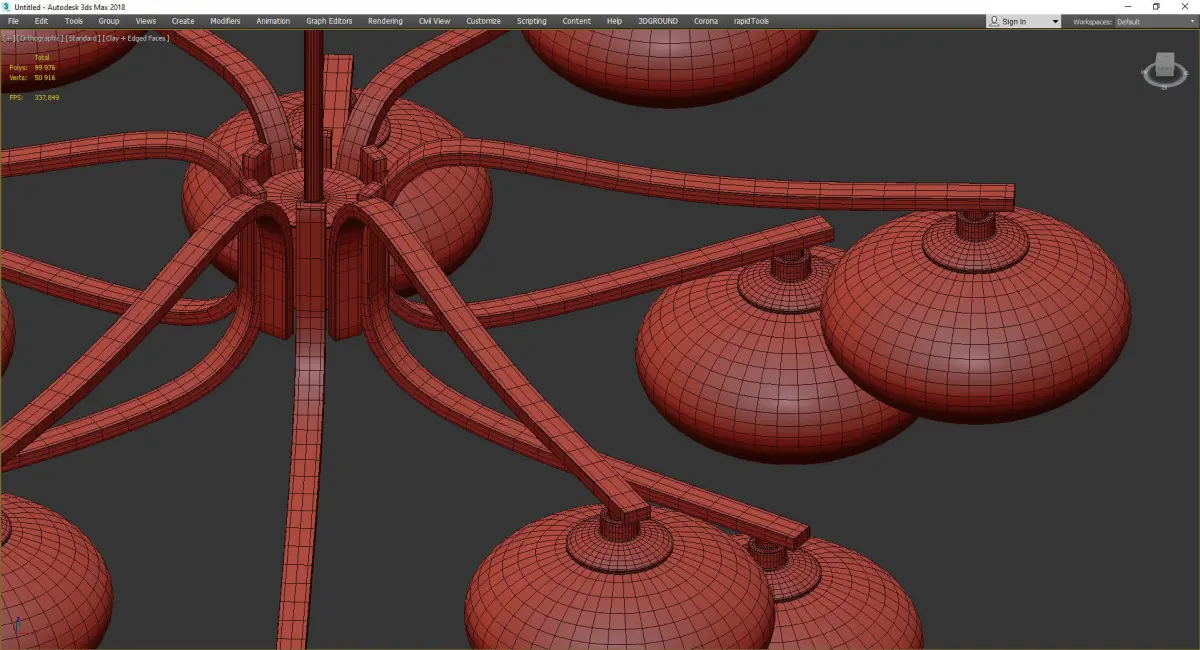
Task: Open the Civil View menu
Action: [434, 21]
